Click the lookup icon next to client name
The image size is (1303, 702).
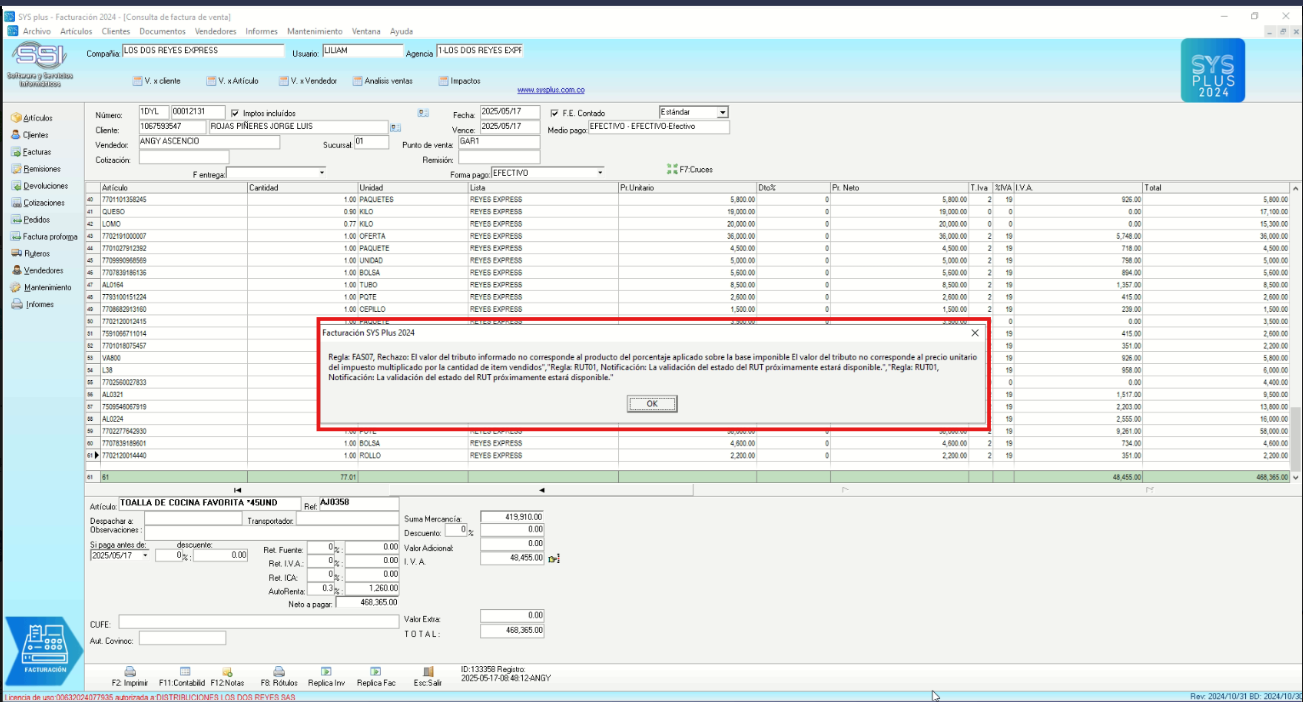[x=395, y=128]
